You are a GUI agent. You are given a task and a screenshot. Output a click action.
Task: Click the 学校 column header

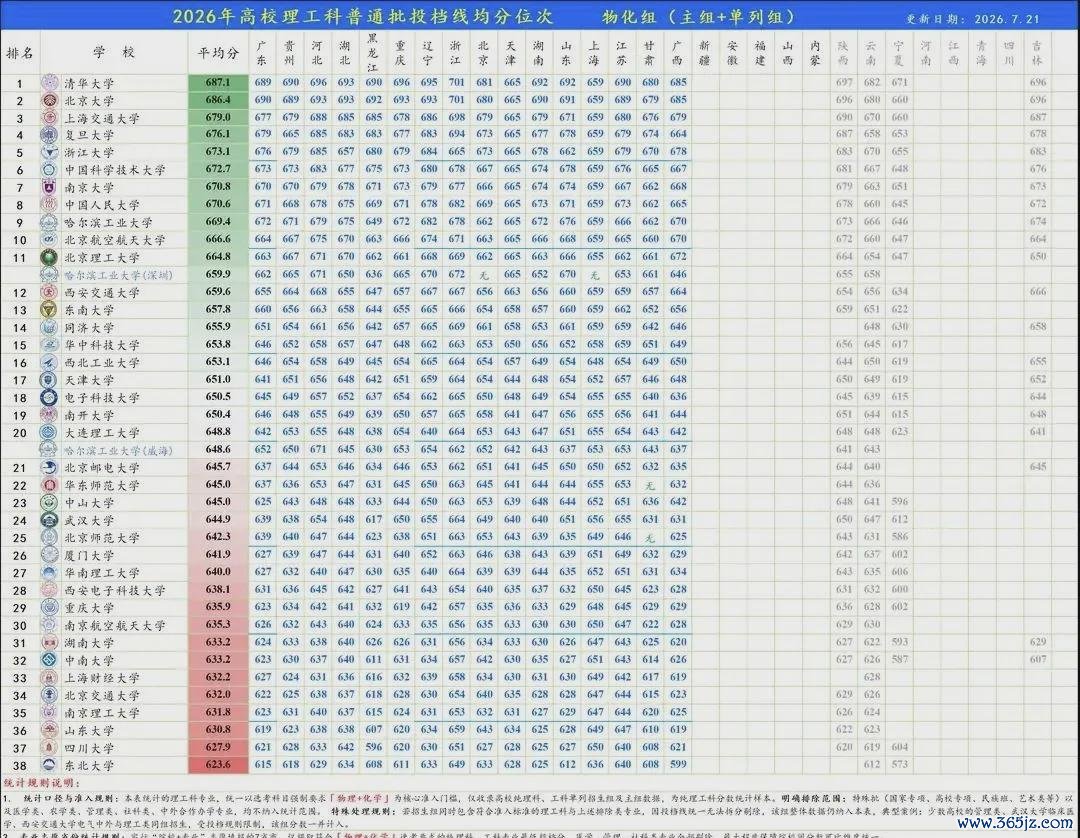(114, 52)
